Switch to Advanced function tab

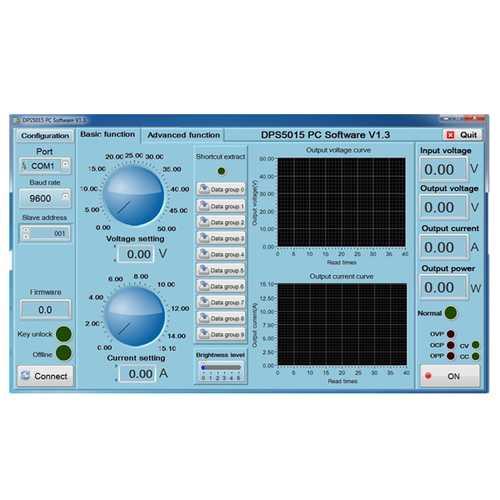pos(183,135)
